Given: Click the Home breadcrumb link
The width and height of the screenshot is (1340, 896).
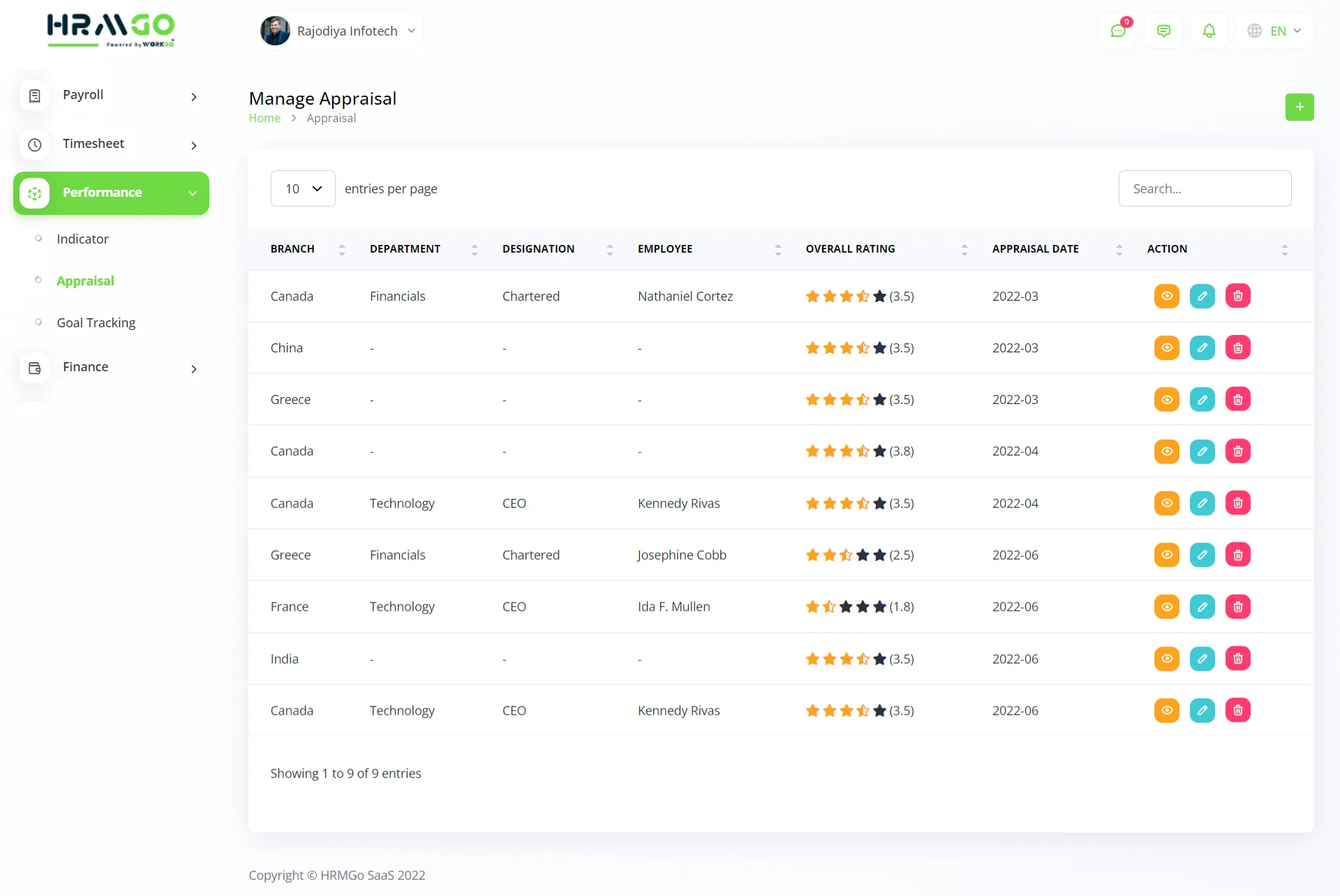Looking at the screenshot, I should [265, 118].
